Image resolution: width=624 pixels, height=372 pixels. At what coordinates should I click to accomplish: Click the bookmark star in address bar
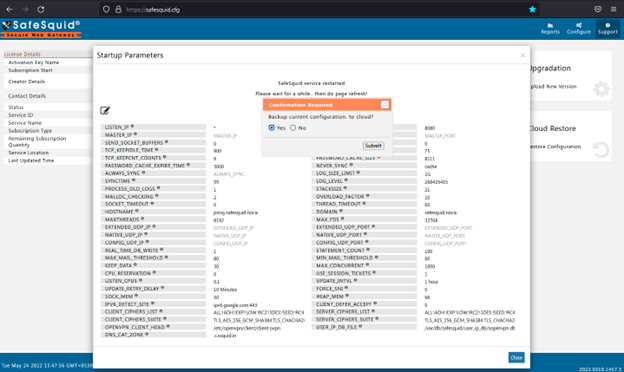(532, 9)
